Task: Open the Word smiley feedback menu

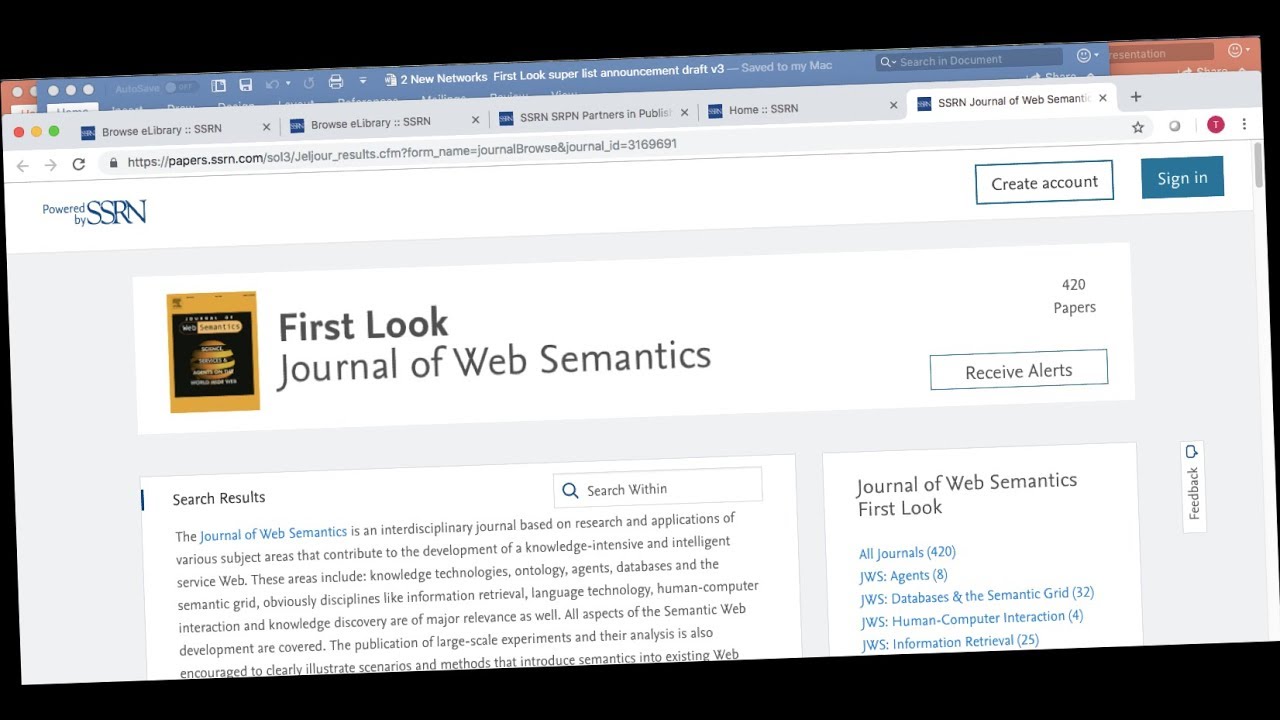Action: [1087, 56]
